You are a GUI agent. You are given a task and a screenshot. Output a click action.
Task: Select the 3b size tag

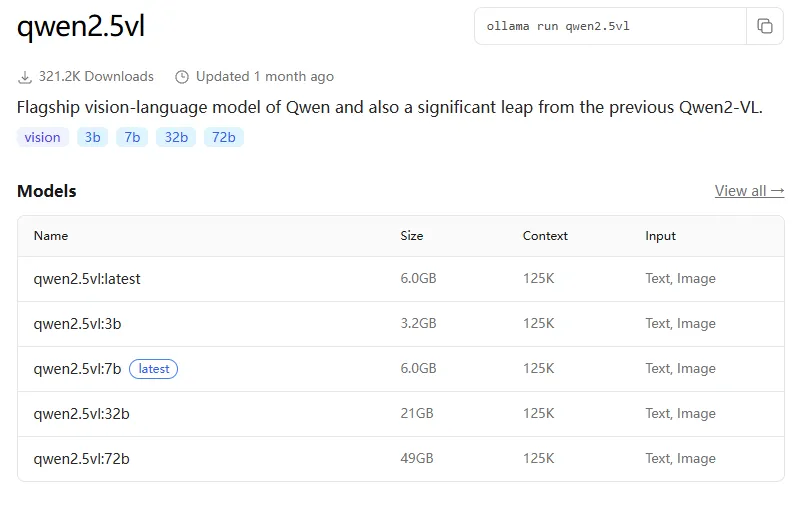pyautogui.click(x=93, y=137)
